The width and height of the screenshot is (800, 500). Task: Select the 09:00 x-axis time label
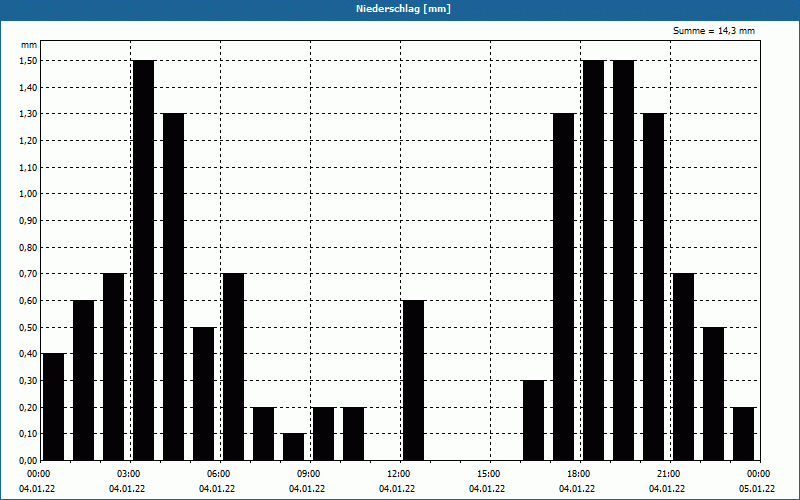coord(309,474)
